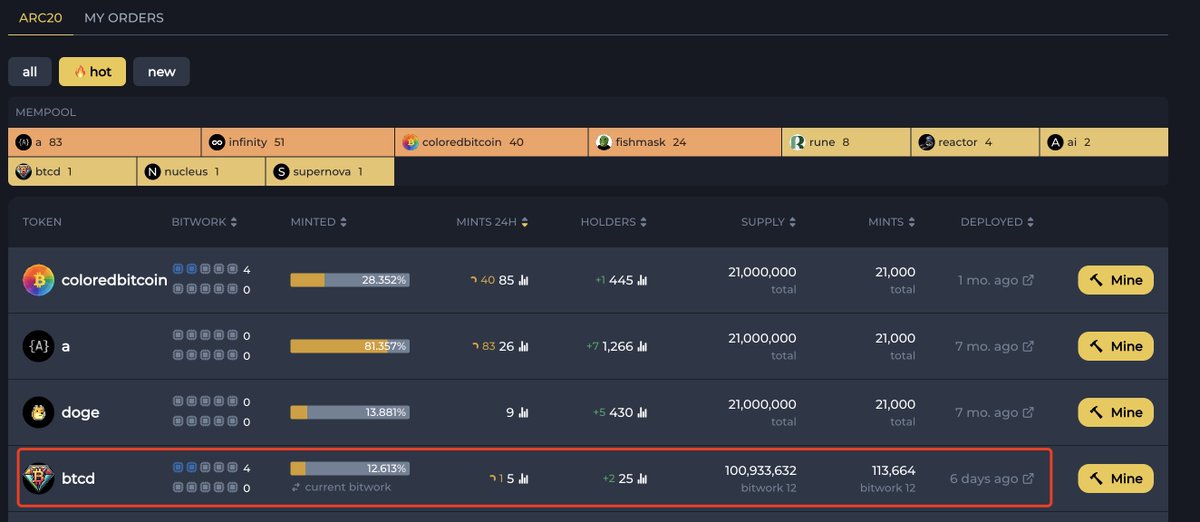Click the 'a 83' mempool item
Screen dimensions: 1200x522
pos(104,142)
